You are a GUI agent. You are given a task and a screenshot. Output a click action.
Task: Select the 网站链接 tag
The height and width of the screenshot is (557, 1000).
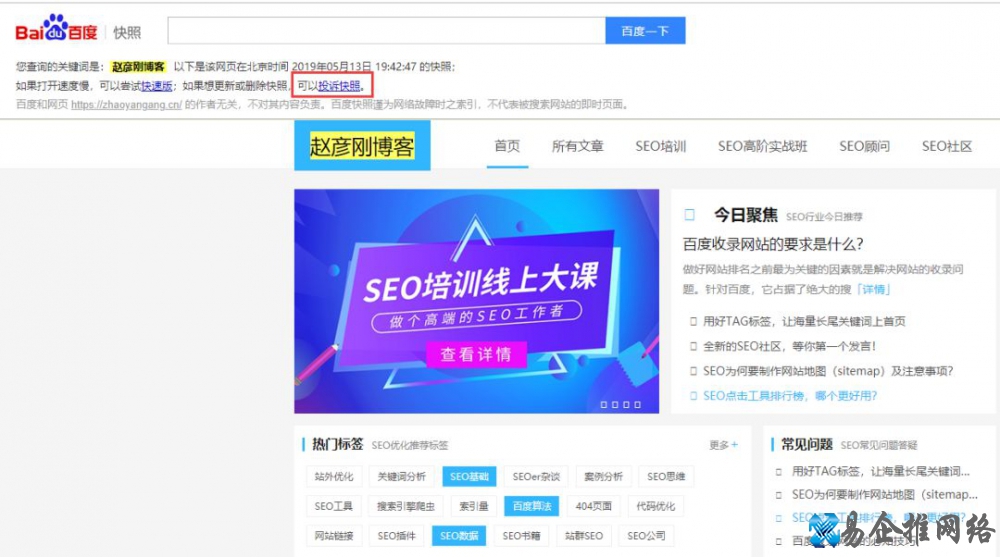334,536
